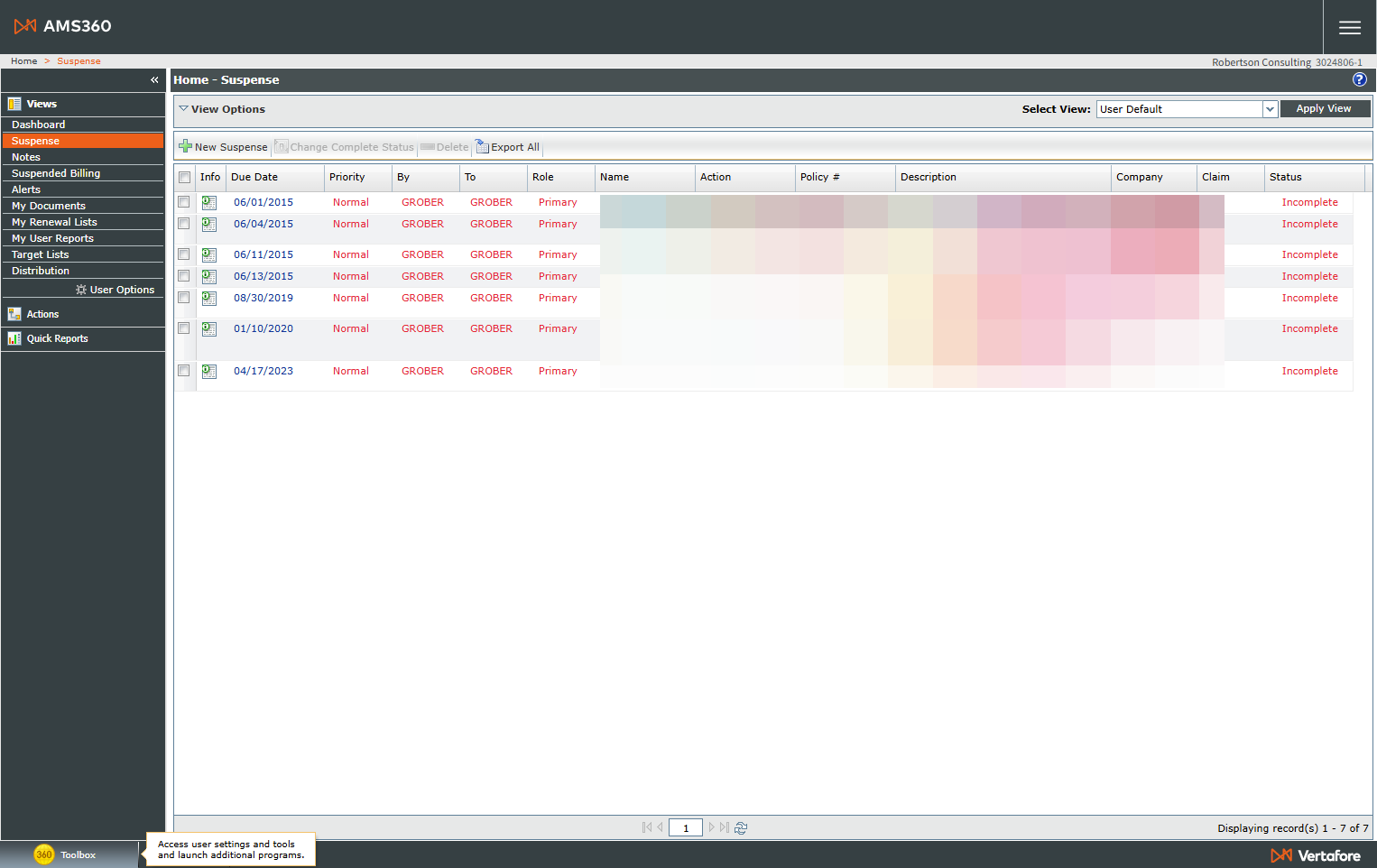Collapse the View Options section
The width and height of the screenshot is (1377, 868).
184,109
